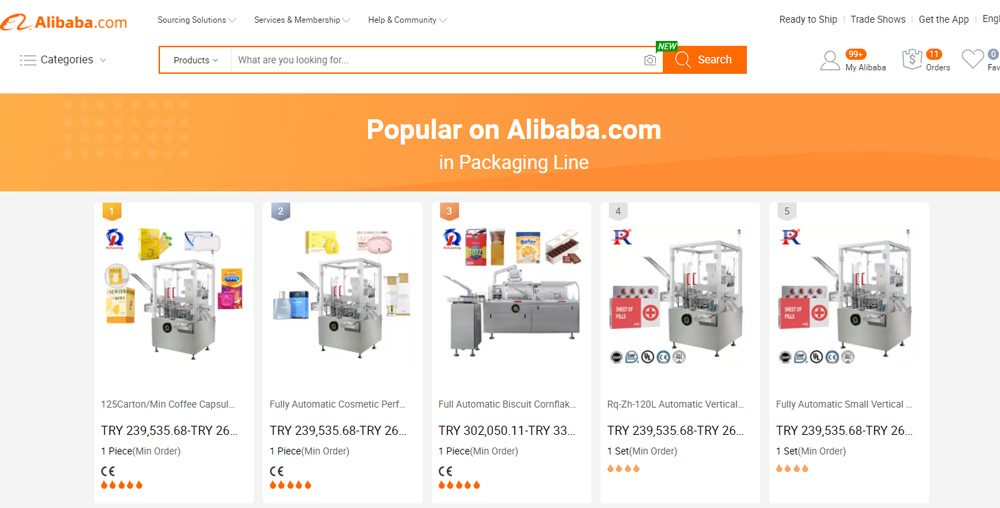The width and height of the screenshot is (1000, 508).
Task: Select the Get the App link
Action: point(943,20)
